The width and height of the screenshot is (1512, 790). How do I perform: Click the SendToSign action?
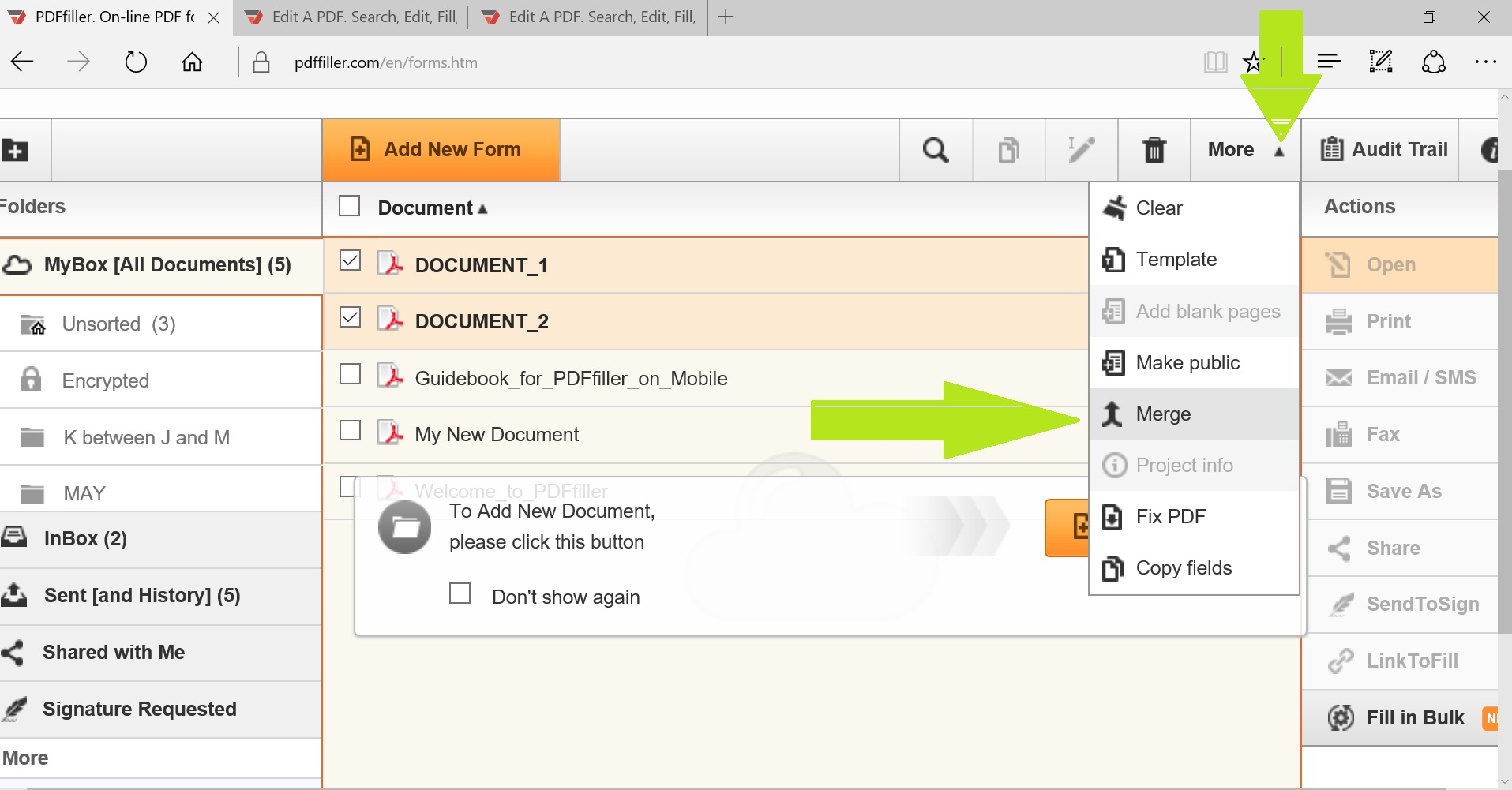(x=1399, y=605)
